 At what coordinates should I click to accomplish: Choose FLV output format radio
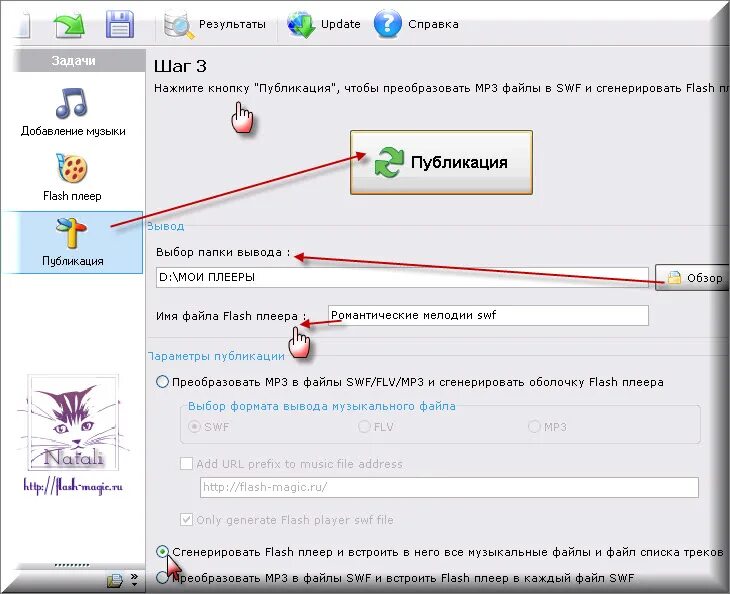tap(364, 427)
